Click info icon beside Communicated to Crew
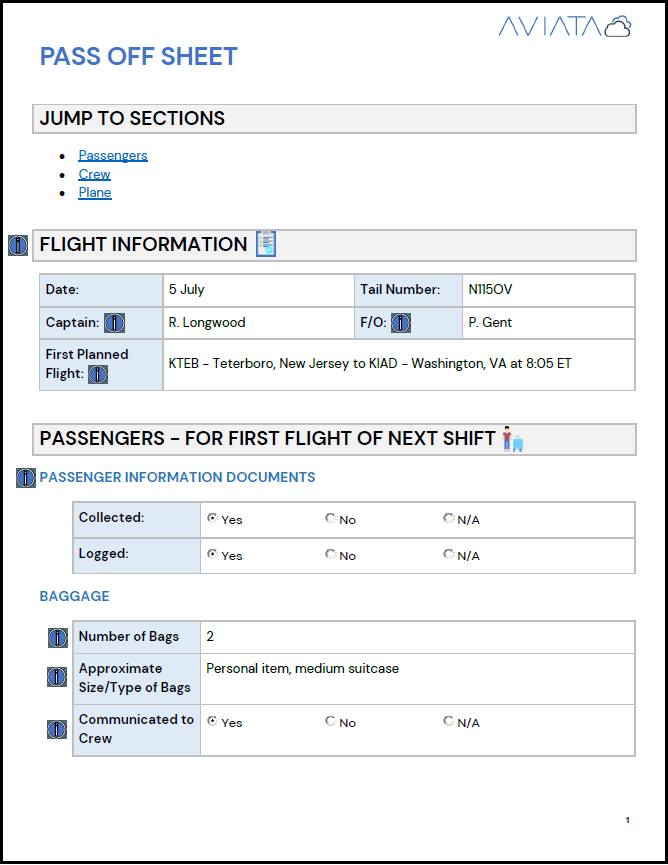 tap(57, 729)
